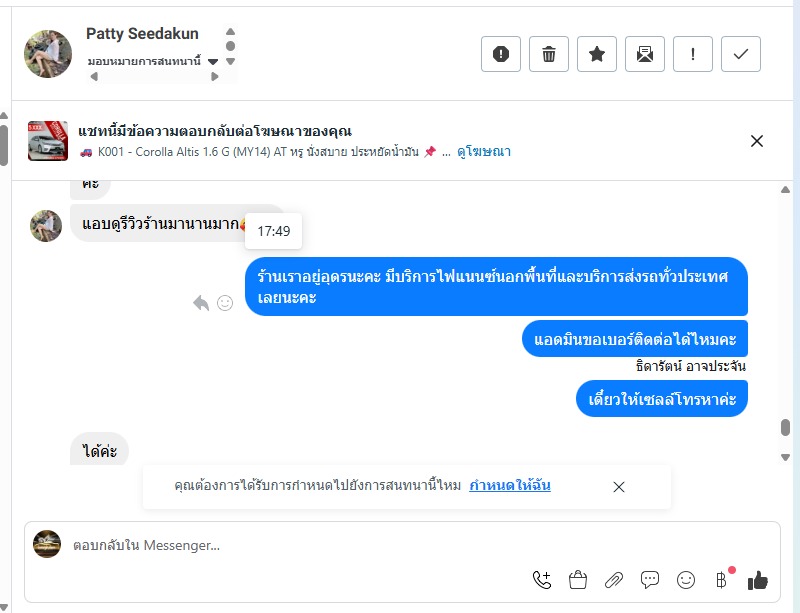Image resolution: width=800 pixels, height=613 pixels.
Task: Attach a file with the paperclip
Action: click(614, 579)
